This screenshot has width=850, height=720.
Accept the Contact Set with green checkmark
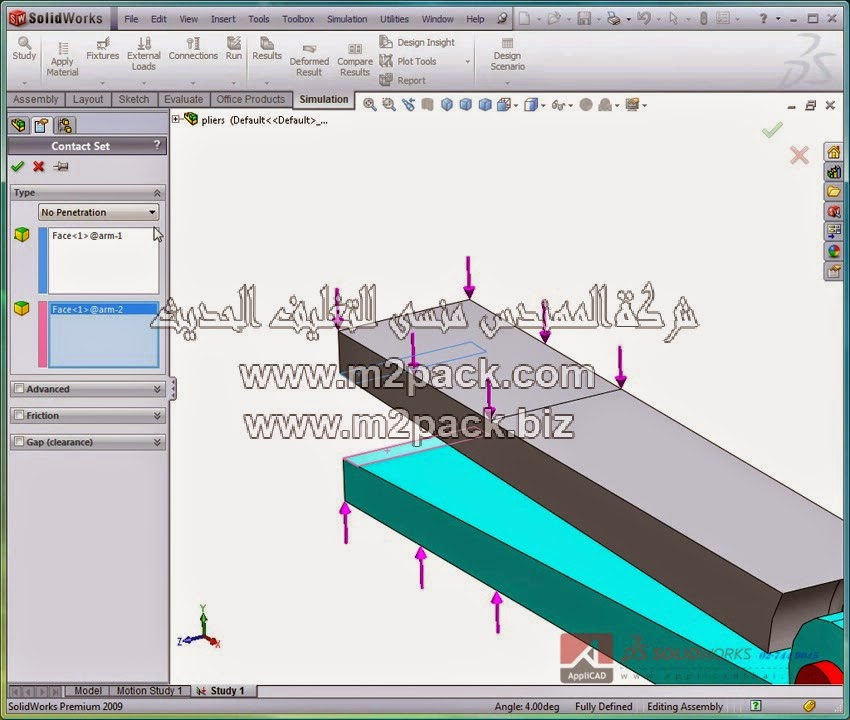[18, 166]
